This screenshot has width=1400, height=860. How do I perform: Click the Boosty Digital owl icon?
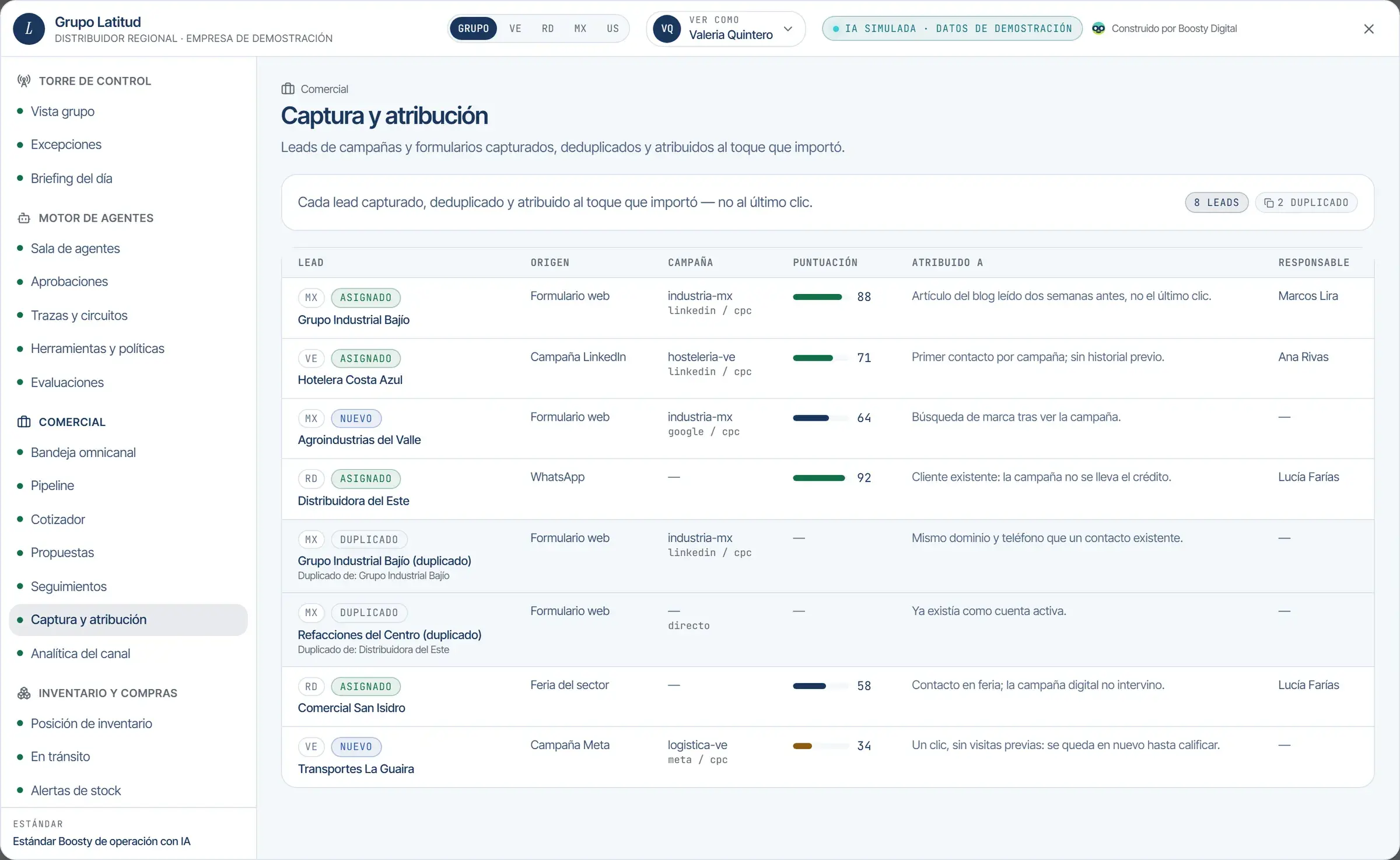click(1098, 29)
